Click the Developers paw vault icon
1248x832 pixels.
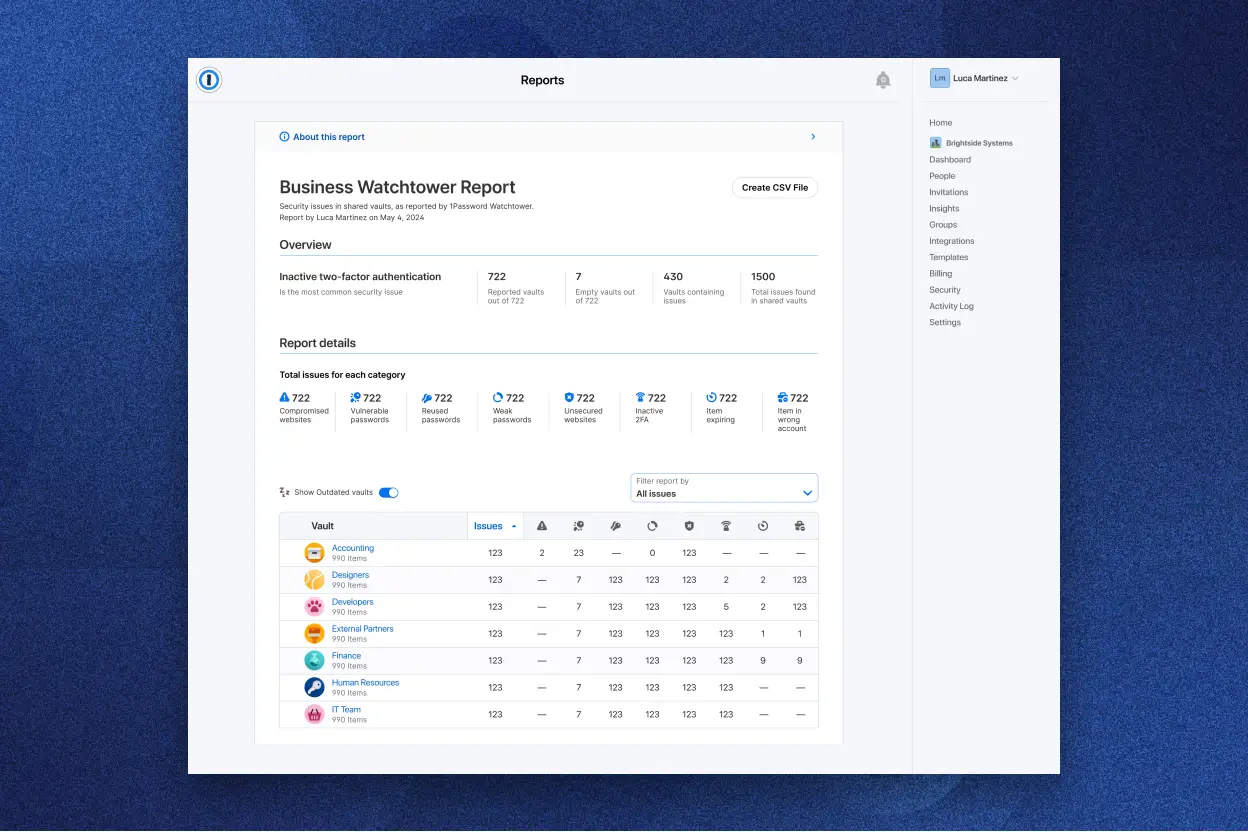(315, 607)
